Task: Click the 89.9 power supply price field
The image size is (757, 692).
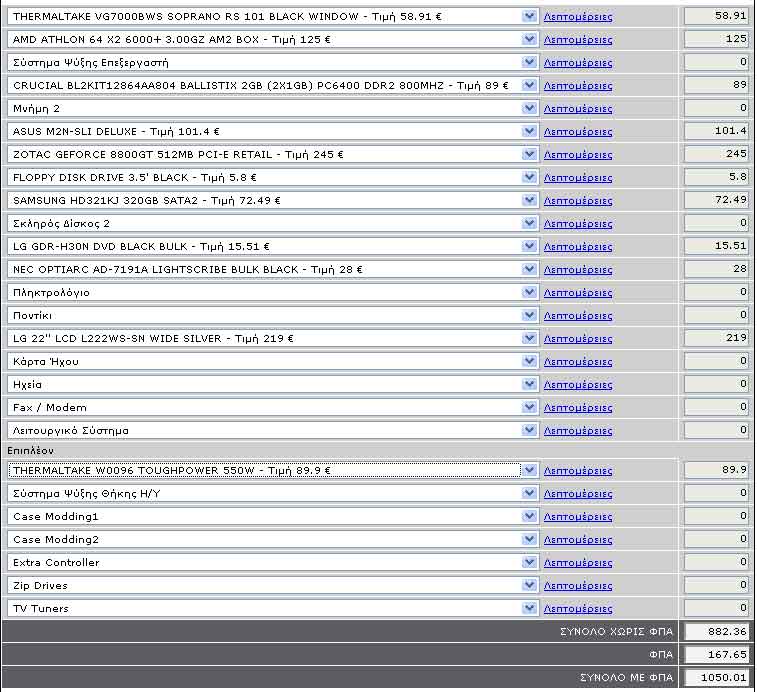Action: pos(716,470)
